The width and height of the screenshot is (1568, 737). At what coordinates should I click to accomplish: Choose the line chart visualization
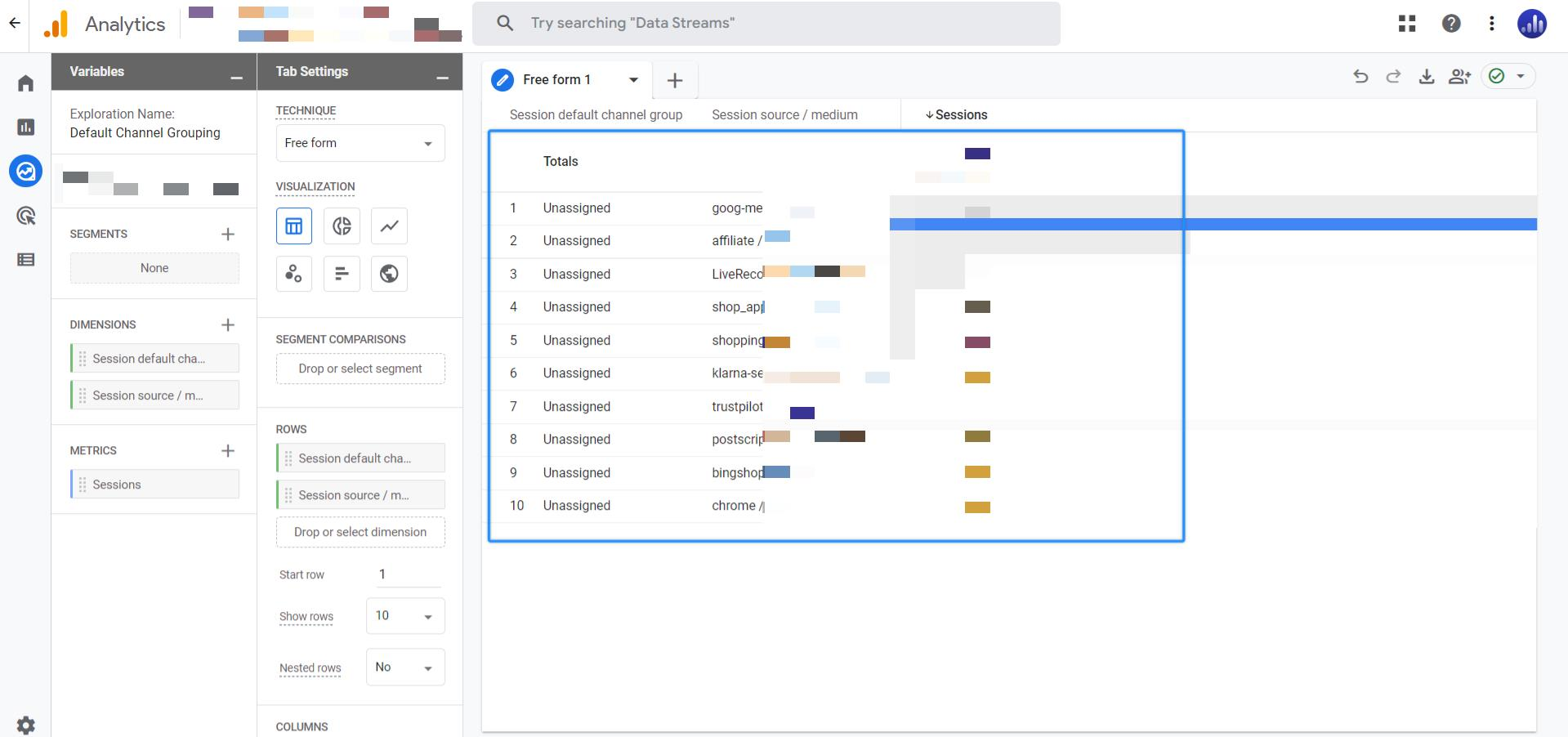pyautogui.click(x=389, y=226)
